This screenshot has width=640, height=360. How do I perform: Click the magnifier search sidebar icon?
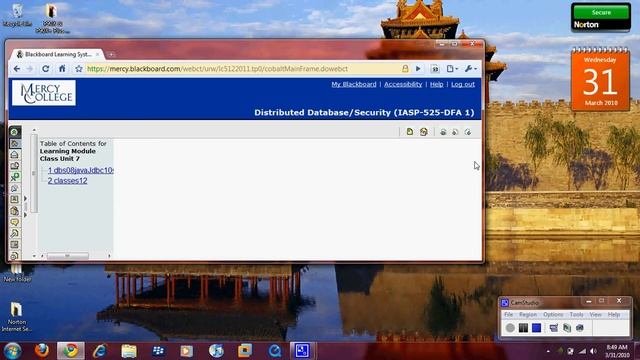click(x=14, y=233)
